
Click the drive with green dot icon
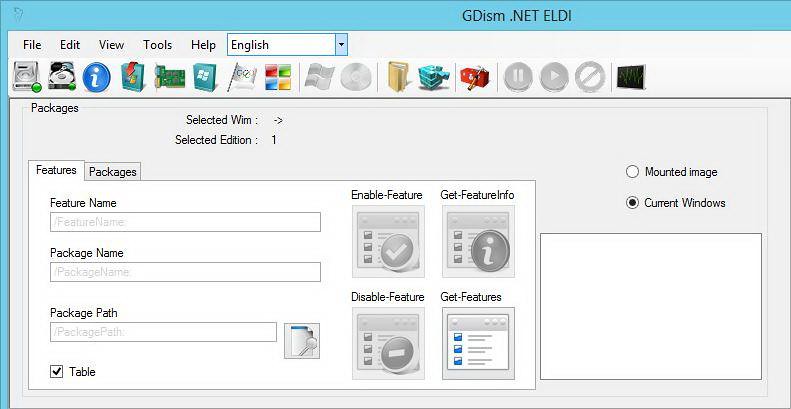[x=26, y=78]
